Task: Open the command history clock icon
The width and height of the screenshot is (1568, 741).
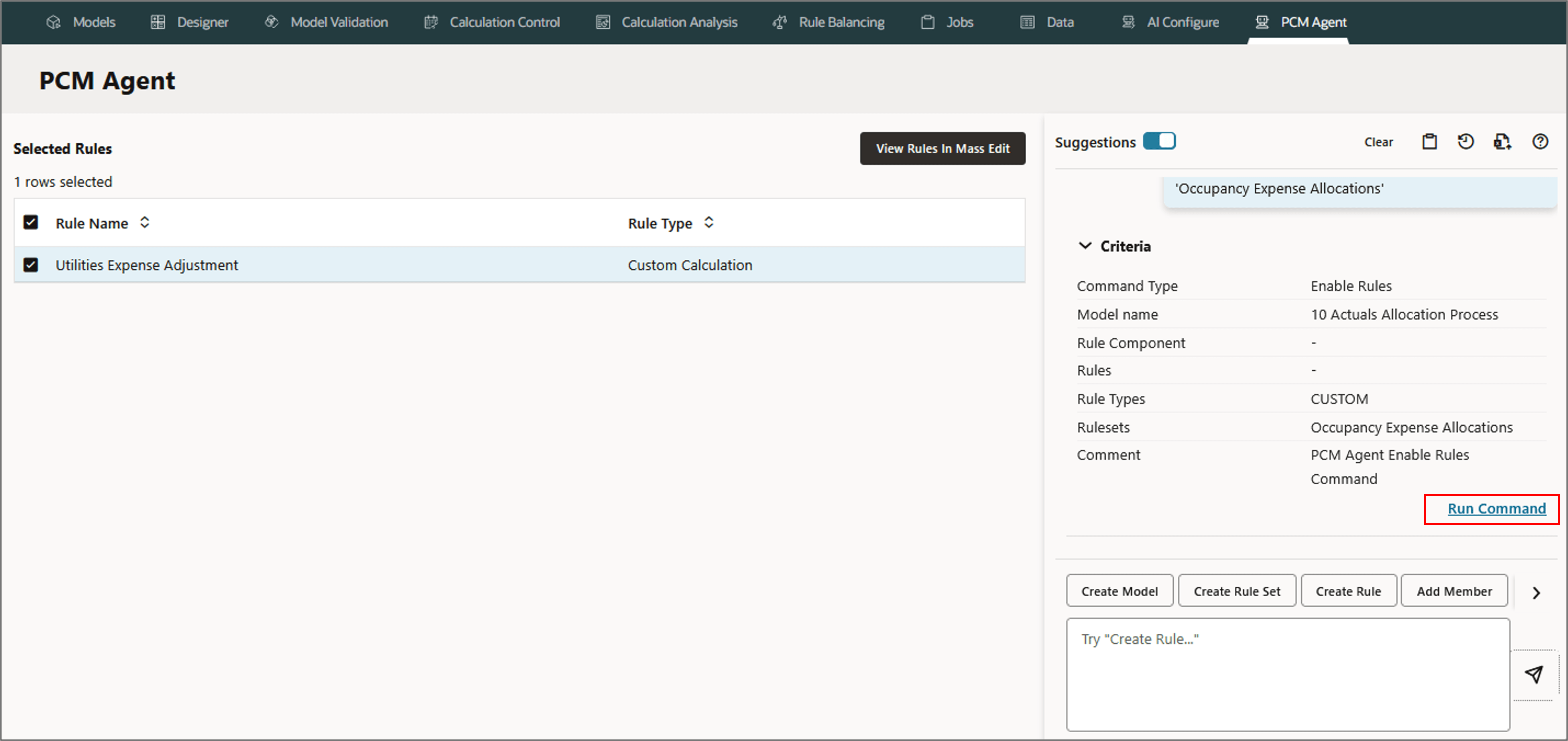Action: pos(1465,142)
